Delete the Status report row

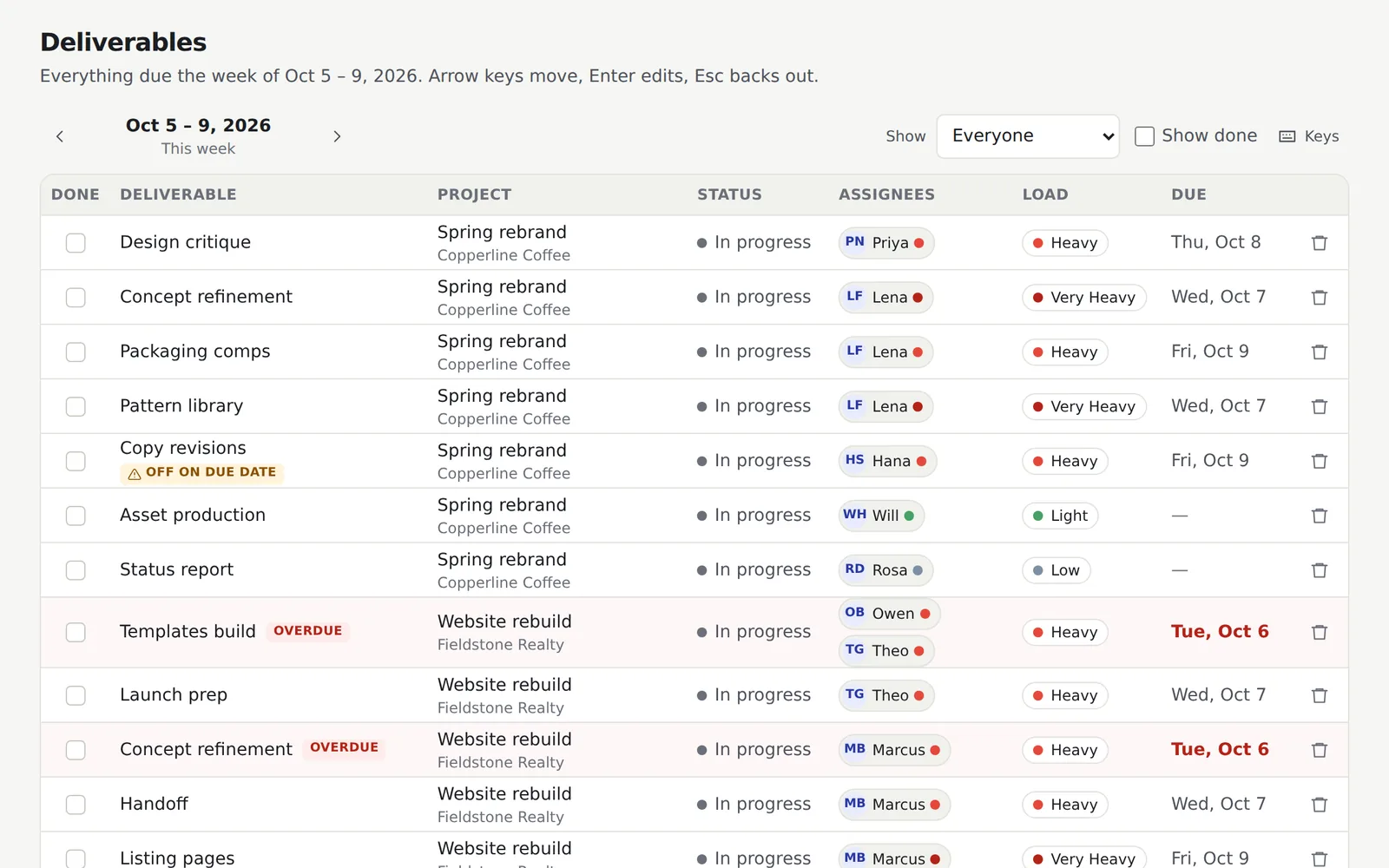click(x=1320, y=571)
